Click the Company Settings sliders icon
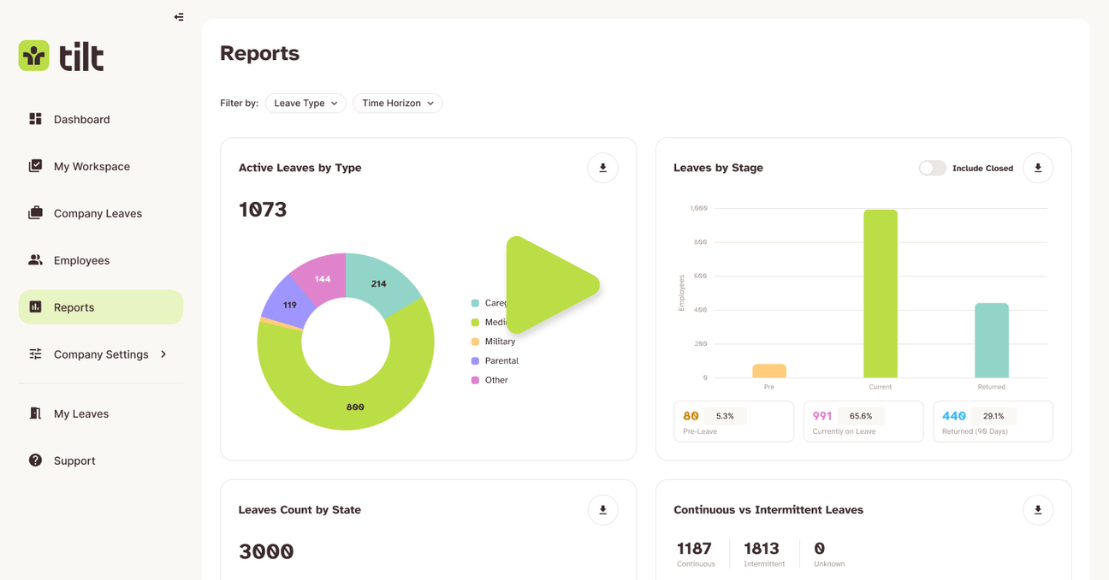The height and width of the screenshot is (580, 1109). [x=35, y=354]
